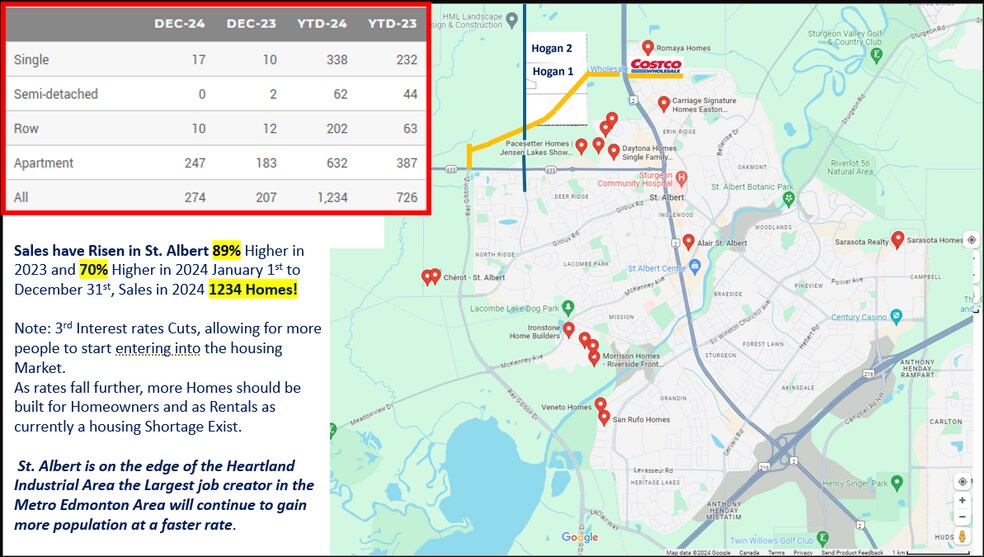Click the Romaya Homes map pin
The width and height of the screenshot is (984, 557).
648,48
